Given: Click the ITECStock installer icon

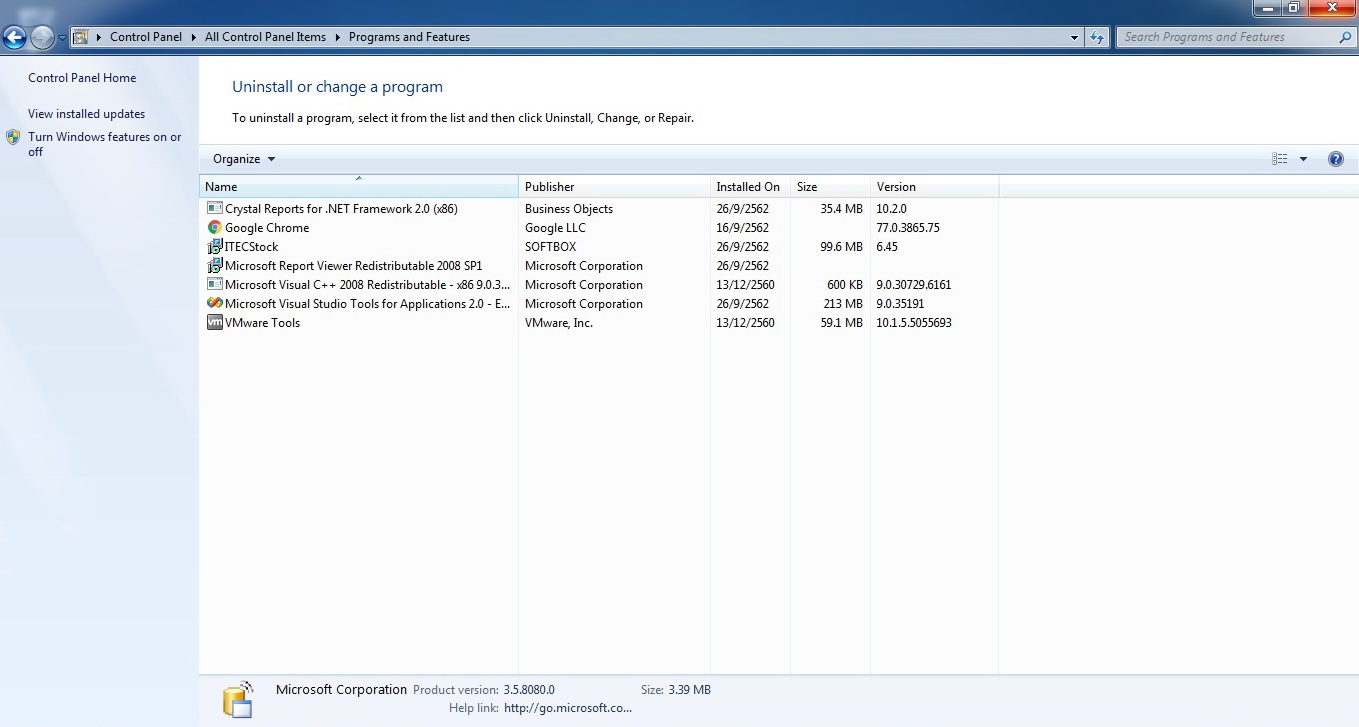Looking at the screenshot, I should point(214,246).
